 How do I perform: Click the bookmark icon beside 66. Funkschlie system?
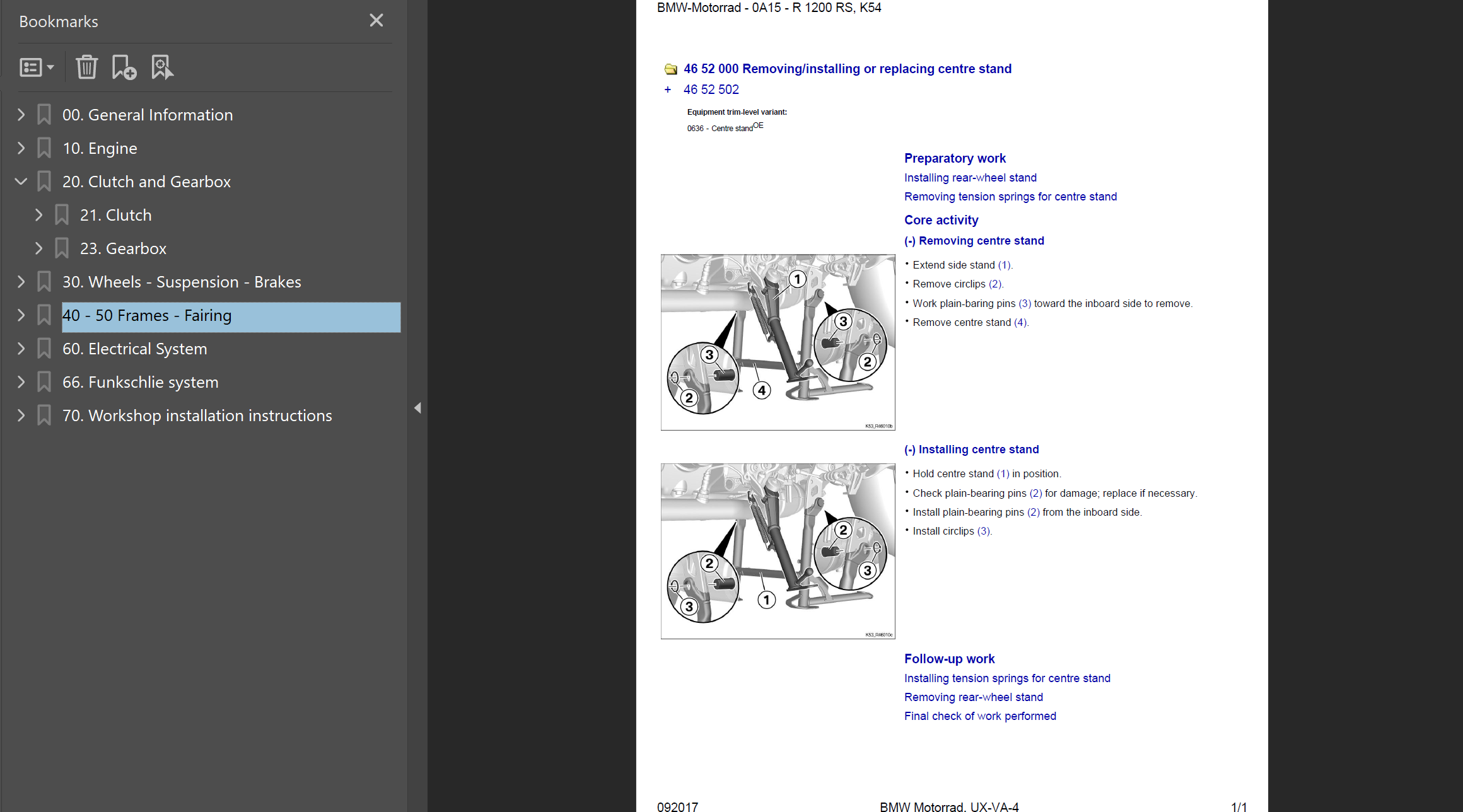(44, 382)
